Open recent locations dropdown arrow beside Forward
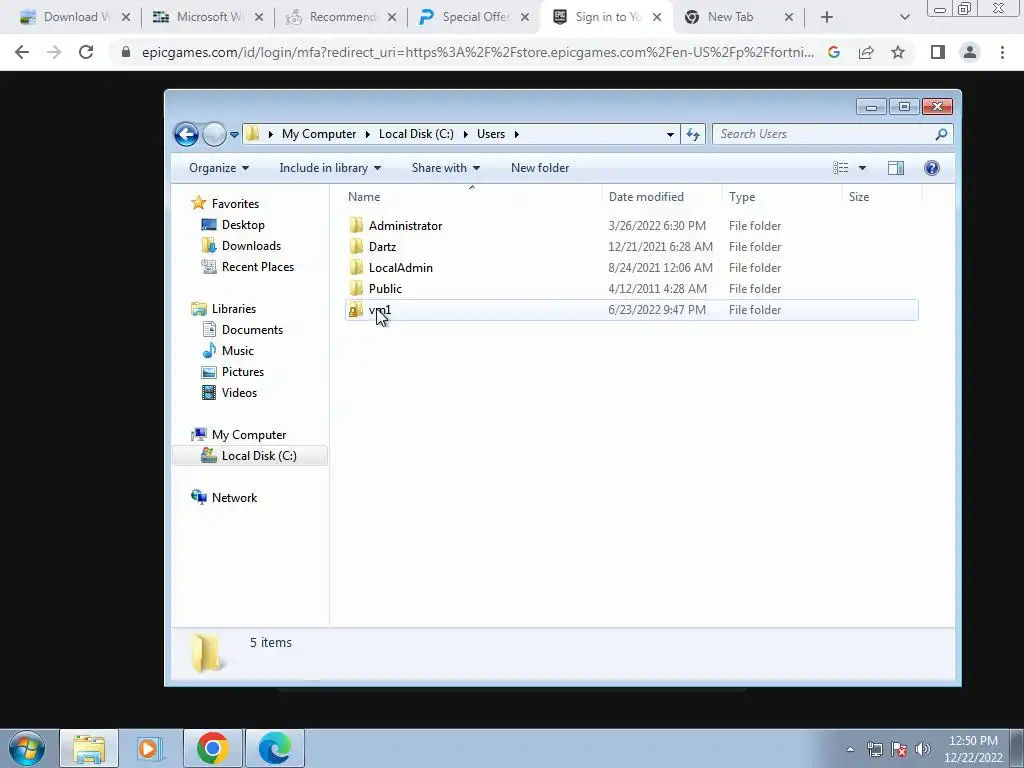 (x=234, y=135)
